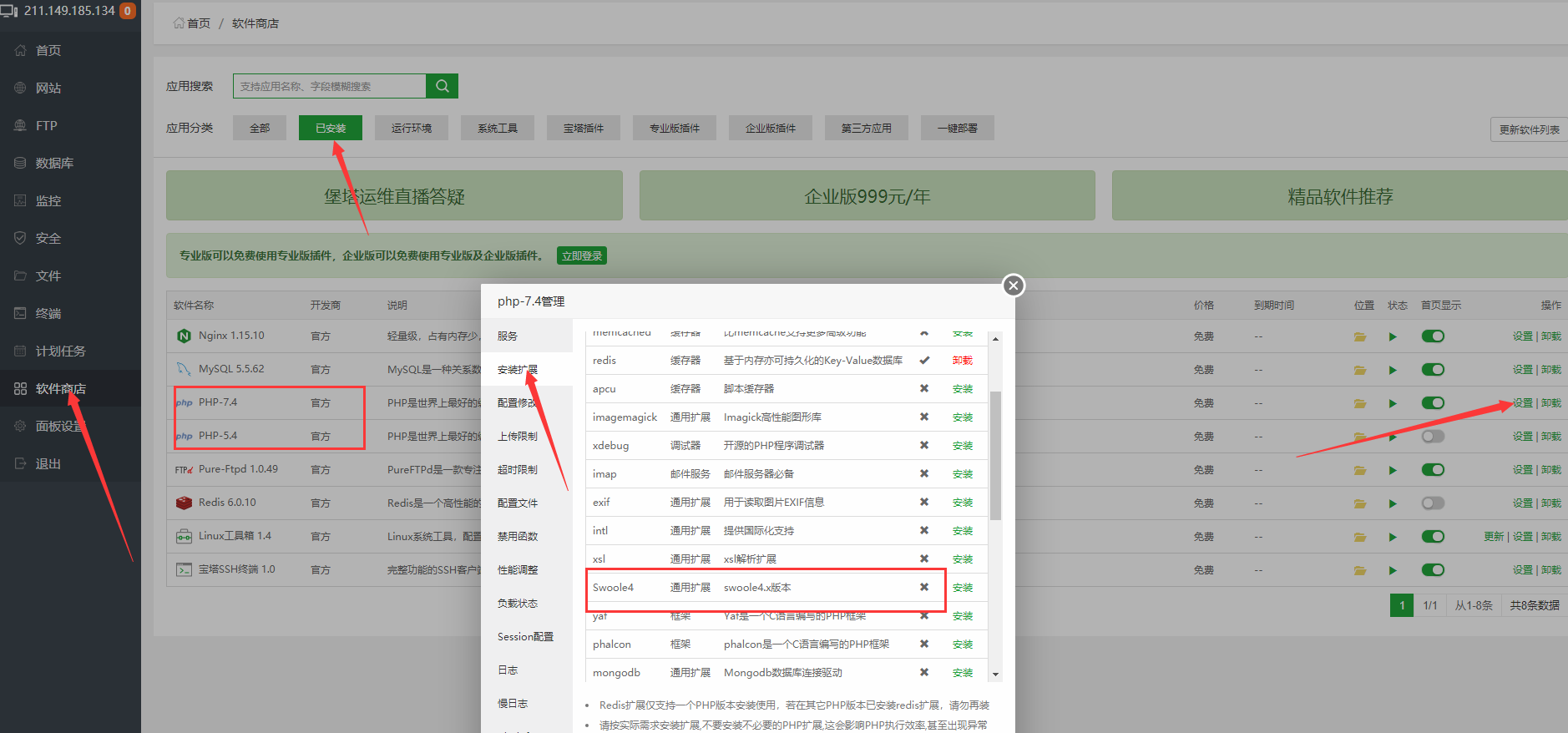This screenshot has height=733, width=1568.
Task: Click PHP-7.4 running status play icon
Action: 1393,403
